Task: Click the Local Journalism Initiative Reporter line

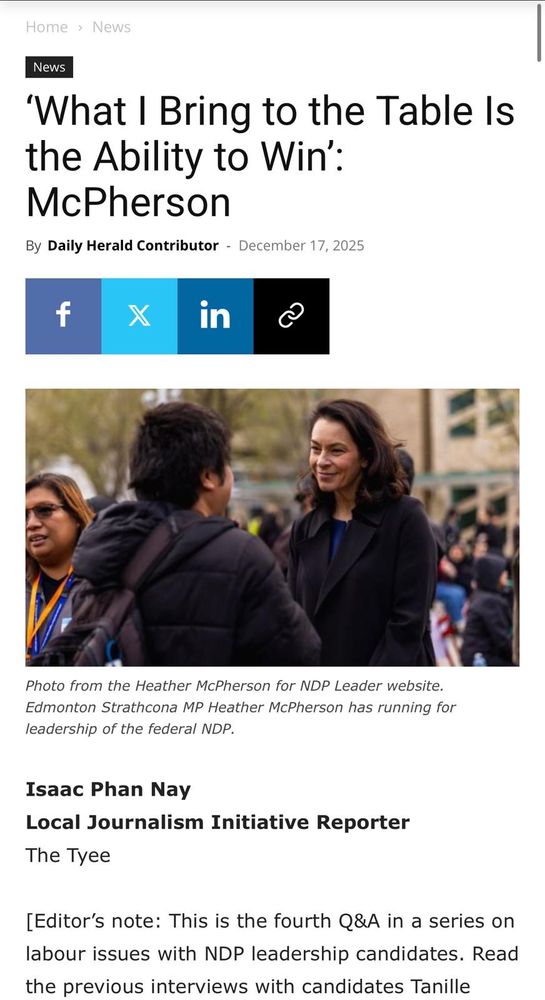Action: point(217,823)
